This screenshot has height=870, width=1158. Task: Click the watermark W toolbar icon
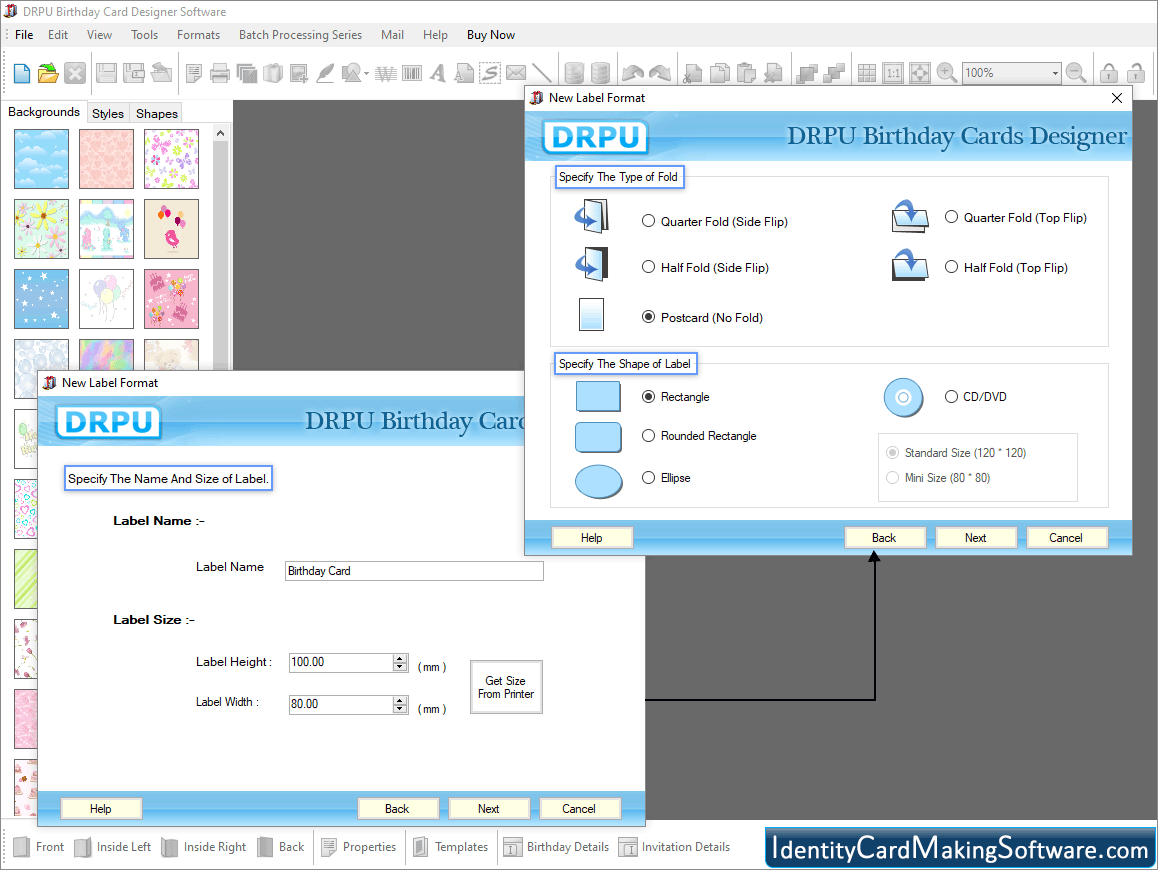(x=386, y=73)
